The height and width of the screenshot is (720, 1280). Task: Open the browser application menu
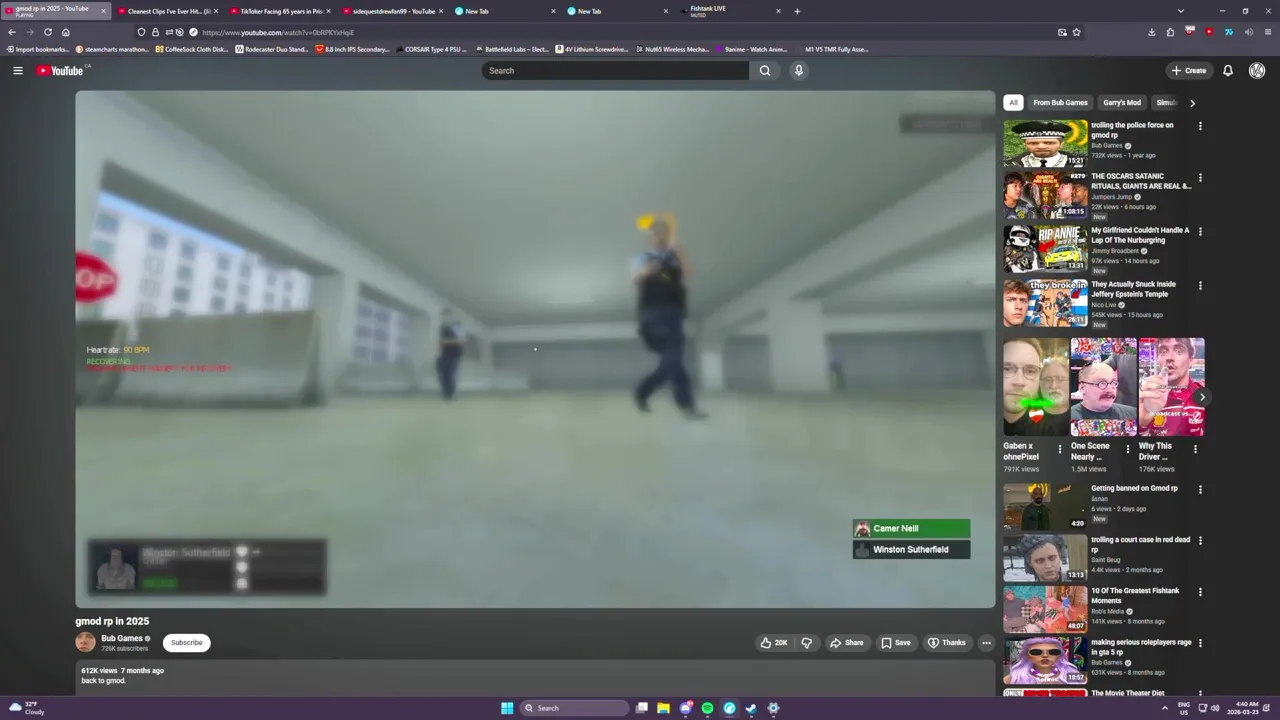point(1268,32)
